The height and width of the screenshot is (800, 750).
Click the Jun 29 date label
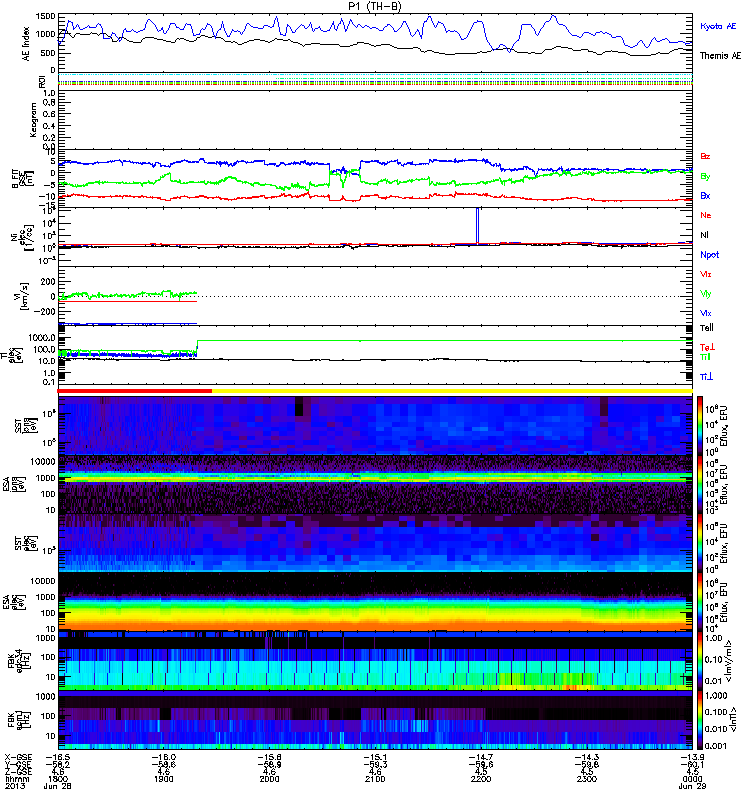(x=692, y=786)
